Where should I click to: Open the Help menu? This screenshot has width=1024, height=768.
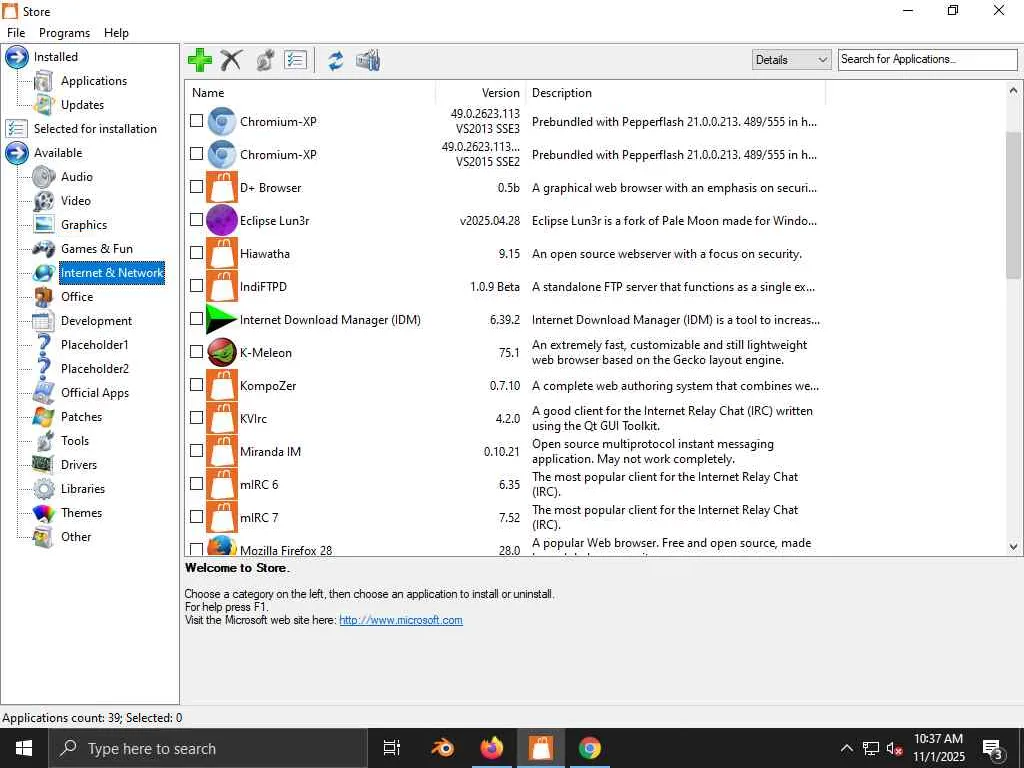pos(116,33)
